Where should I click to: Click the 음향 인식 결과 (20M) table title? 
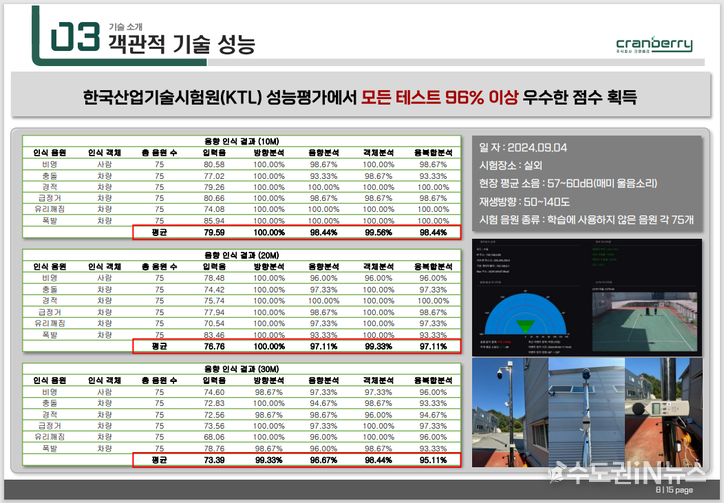(x=242, y=254)
